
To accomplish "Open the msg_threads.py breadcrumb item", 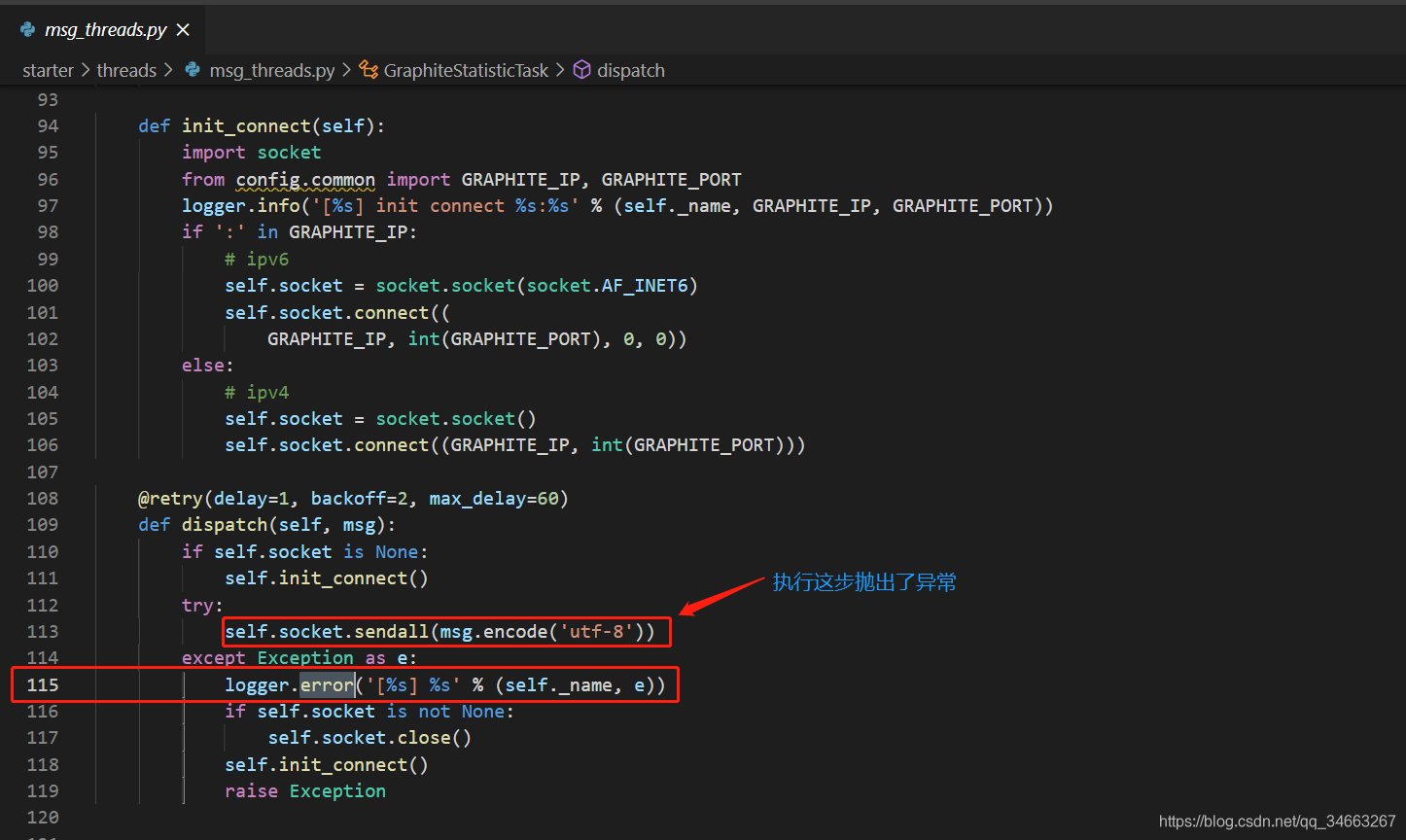I will tap(272, 70).
